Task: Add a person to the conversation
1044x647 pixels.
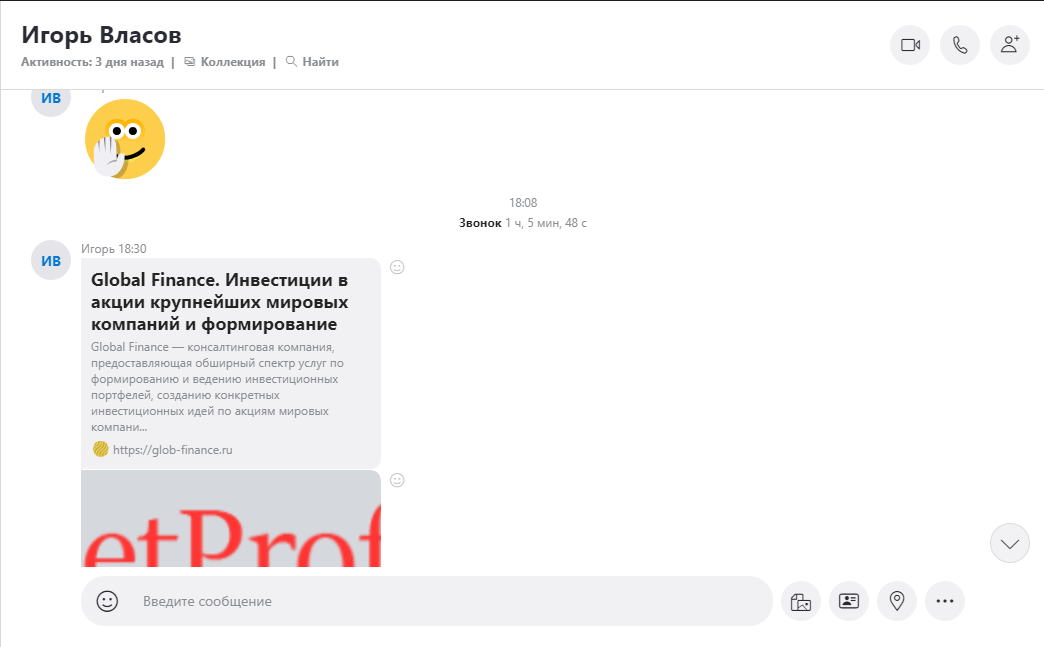Action: 1009,45
